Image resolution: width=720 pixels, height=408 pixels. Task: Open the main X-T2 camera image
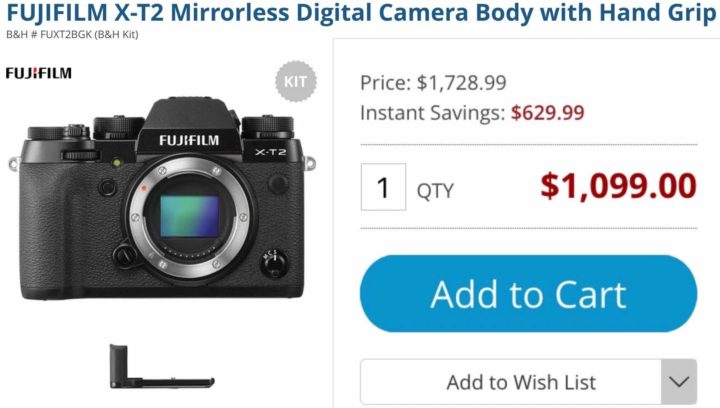coord(162,198)
